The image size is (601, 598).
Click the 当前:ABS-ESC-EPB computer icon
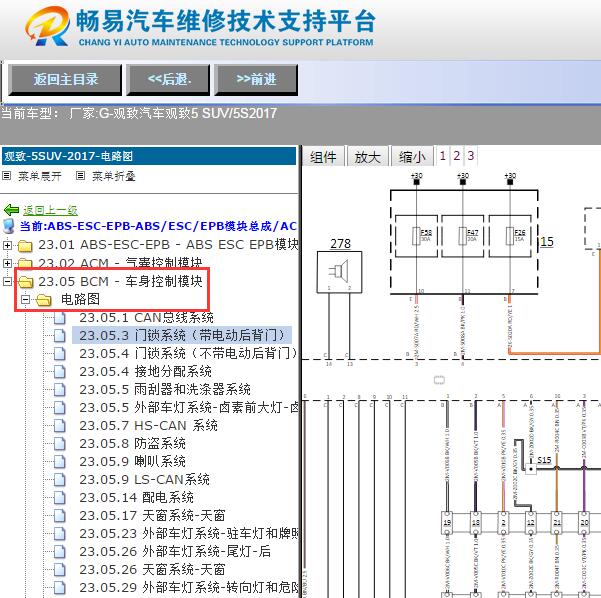8,226
